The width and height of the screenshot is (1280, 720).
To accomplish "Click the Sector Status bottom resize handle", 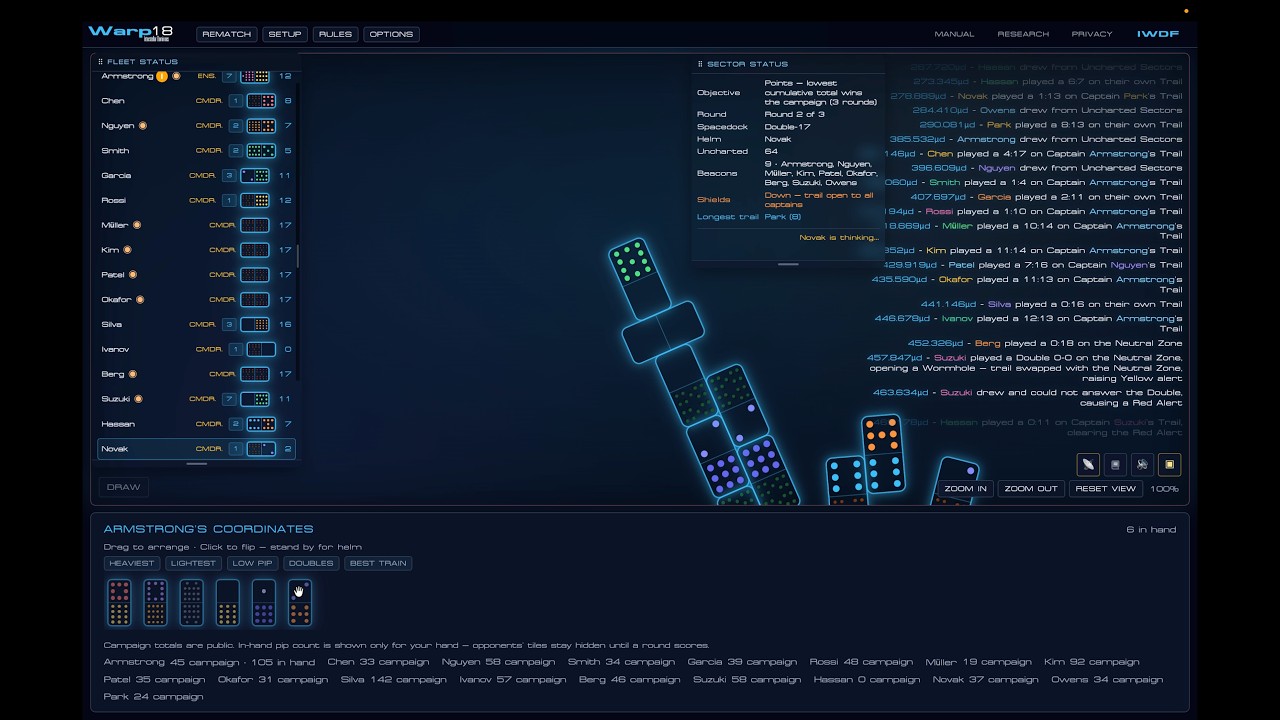I will [788, 264].
